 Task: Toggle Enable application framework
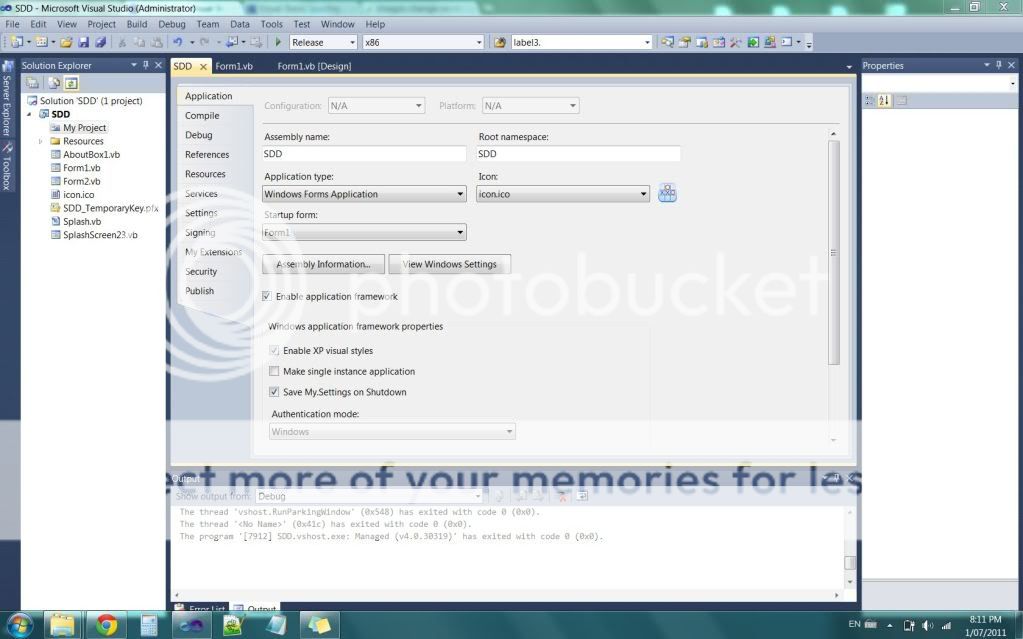pyautogui.click(x=266, y=296)
